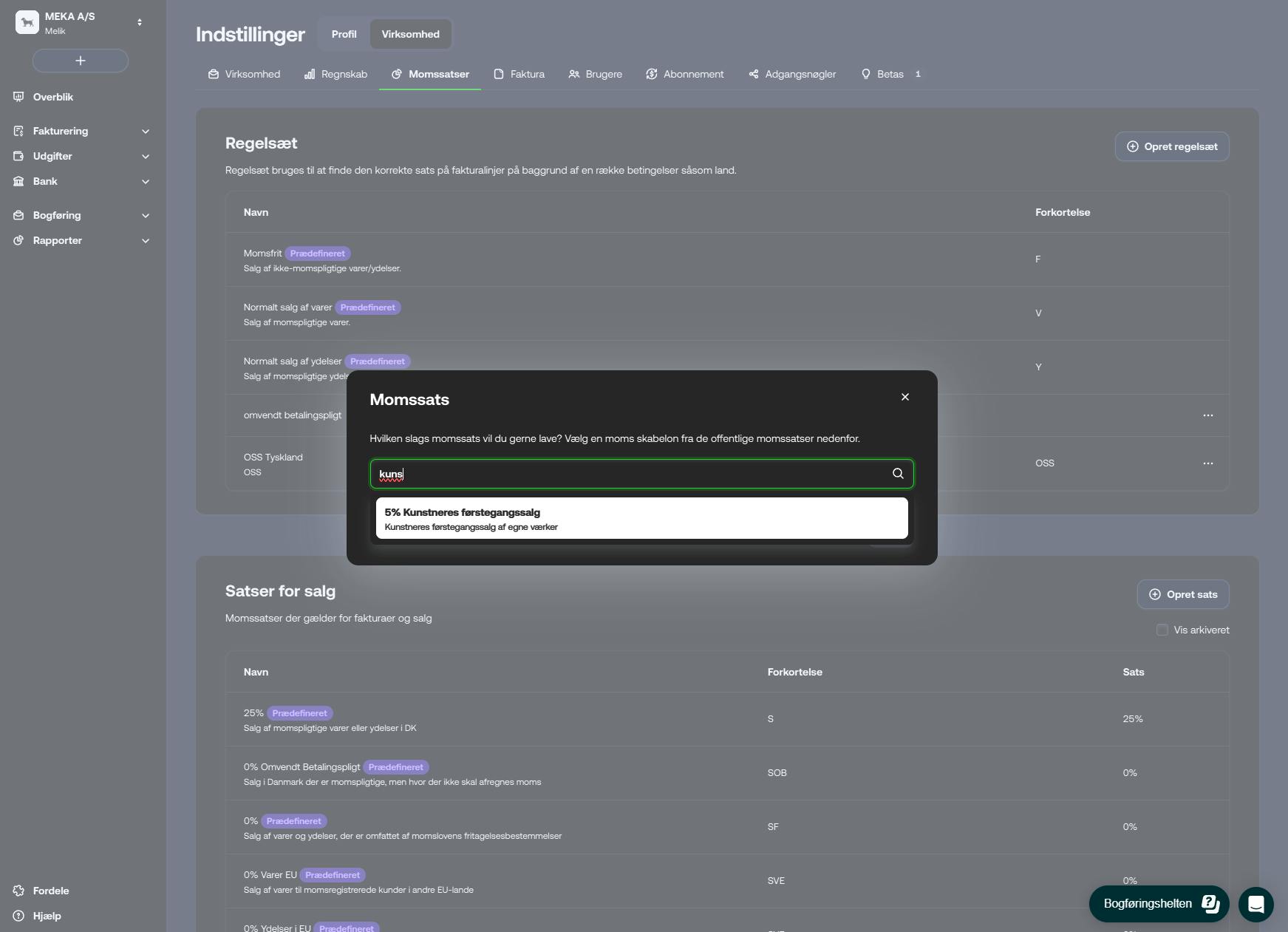Open Overblik in the sidebar

click(53, 97)
